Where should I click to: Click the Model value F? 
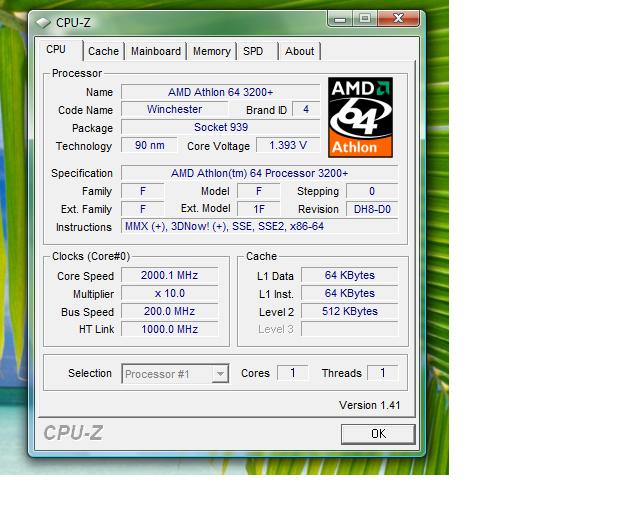(259, 191)
